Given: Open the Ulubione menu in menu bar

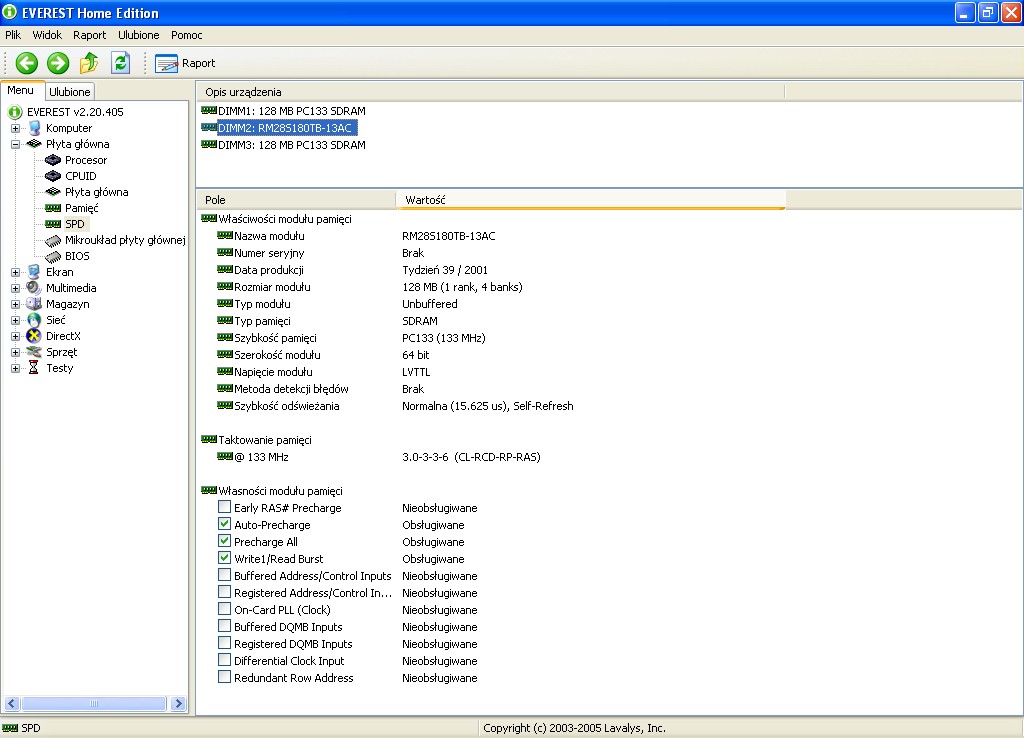Looking at the screenshot, I should click(138, 35).
